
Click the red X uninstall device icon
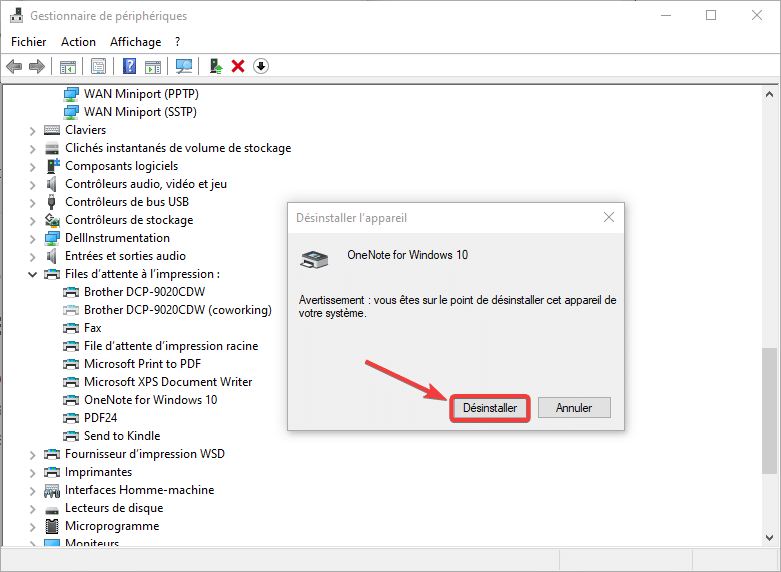(238, 66)
